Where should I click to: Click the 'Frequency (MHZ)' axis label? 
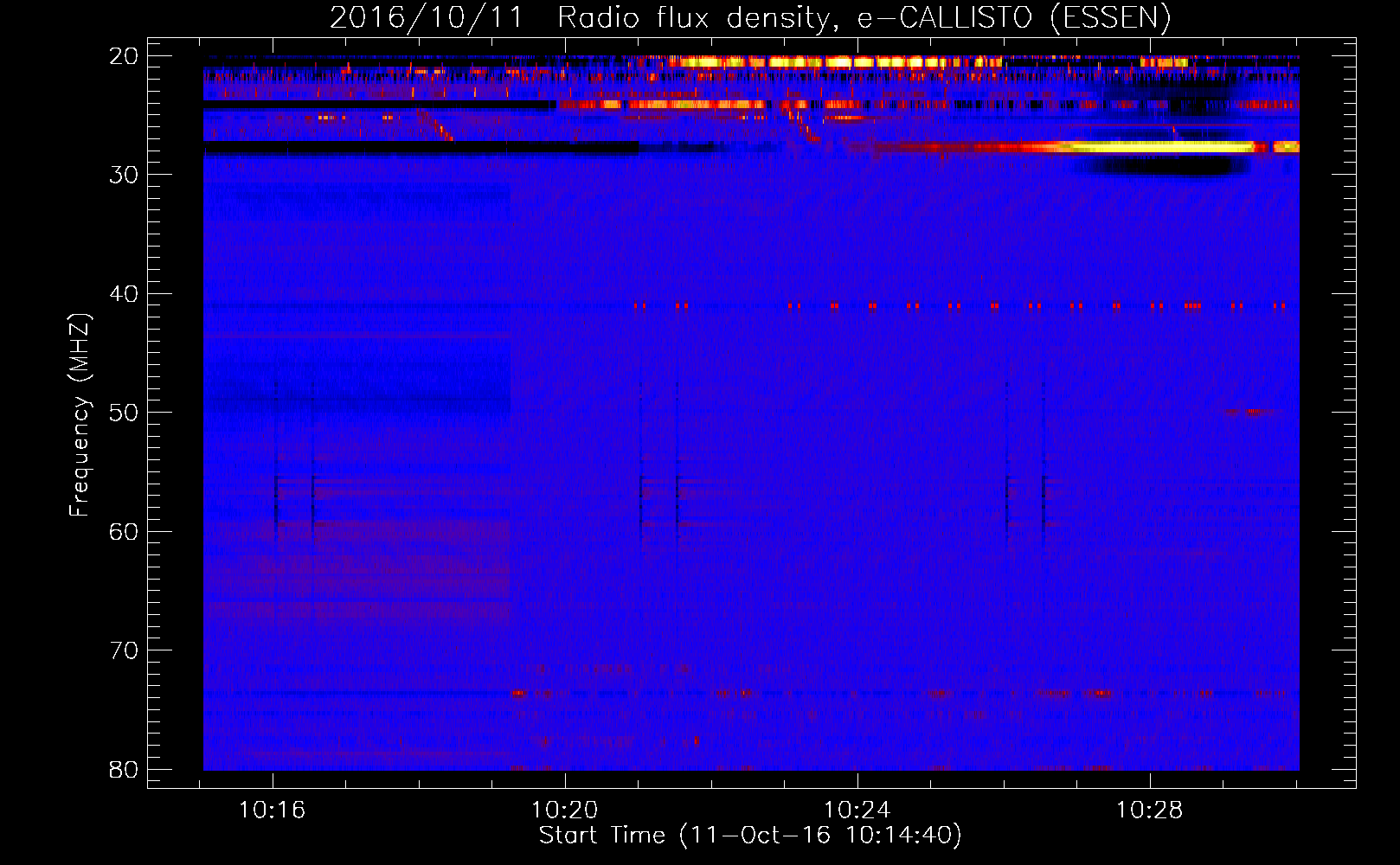click(80, 415)
